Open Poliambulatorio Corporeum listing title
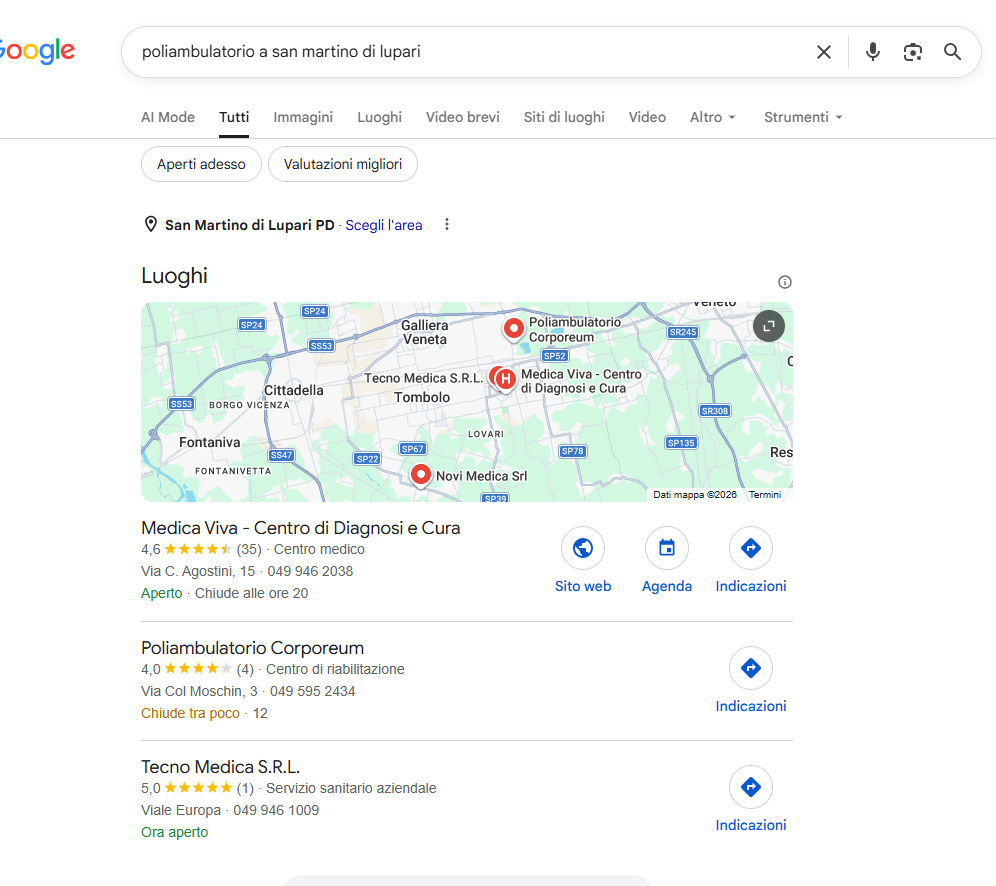Image resolution: width=996 pixels, height=886 pixels. pos(252,648)
